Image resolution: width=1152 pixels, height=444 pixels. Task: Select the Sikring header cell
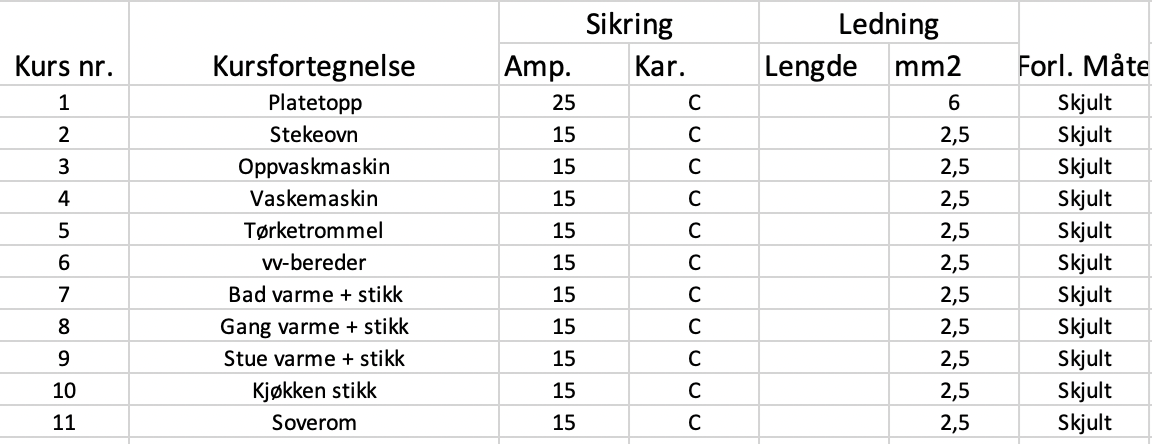[628, 23]
